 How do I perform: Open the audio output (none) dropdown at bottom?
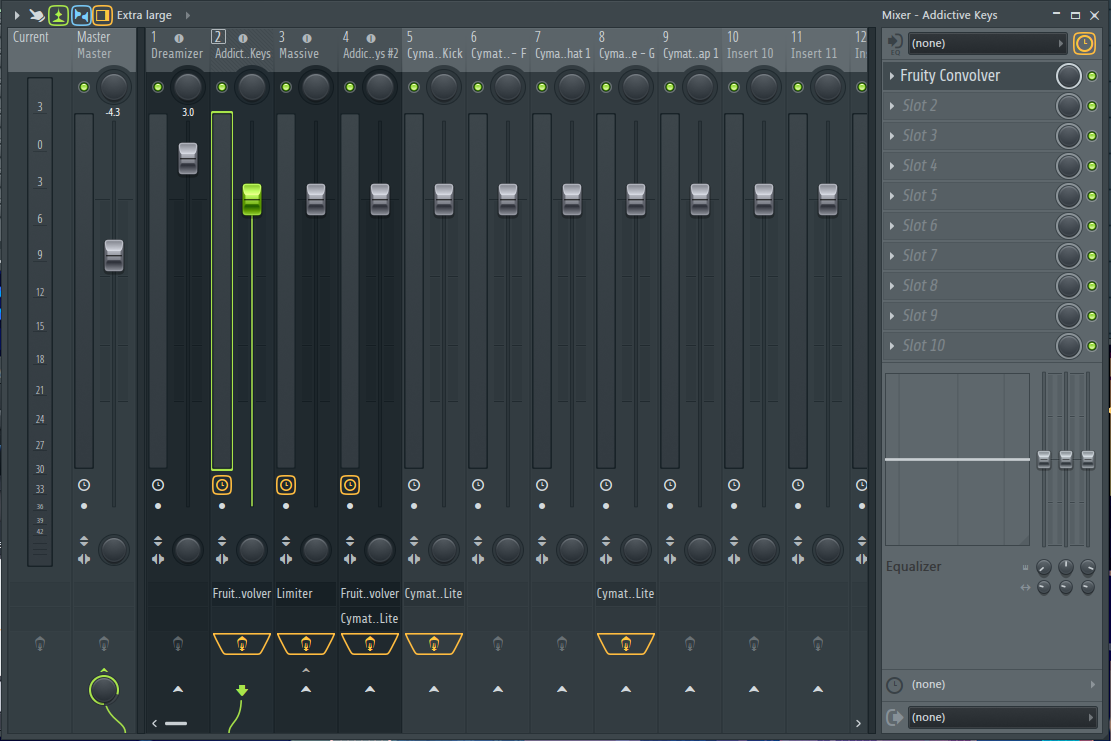[x=1001, y=717]
